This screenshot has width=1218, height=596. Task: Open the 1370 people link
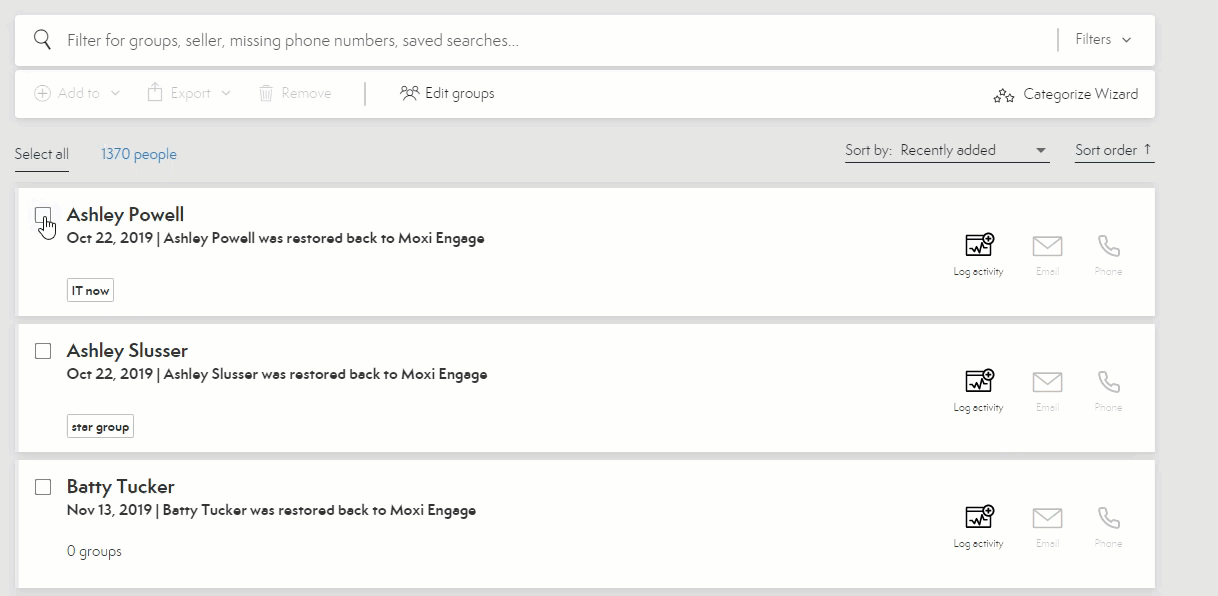pos(138,154)
